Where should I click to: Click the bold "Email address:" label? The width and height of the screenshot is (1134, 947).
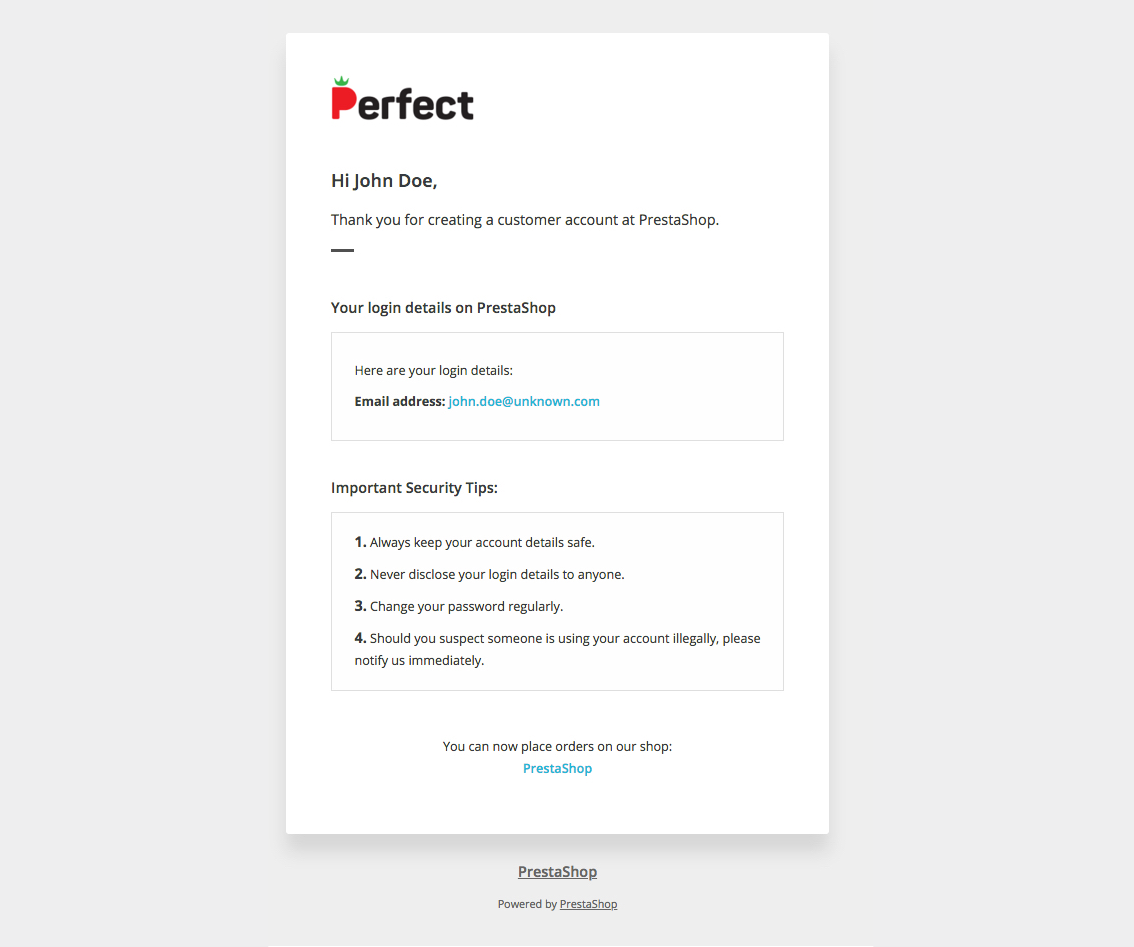[399, 402]
